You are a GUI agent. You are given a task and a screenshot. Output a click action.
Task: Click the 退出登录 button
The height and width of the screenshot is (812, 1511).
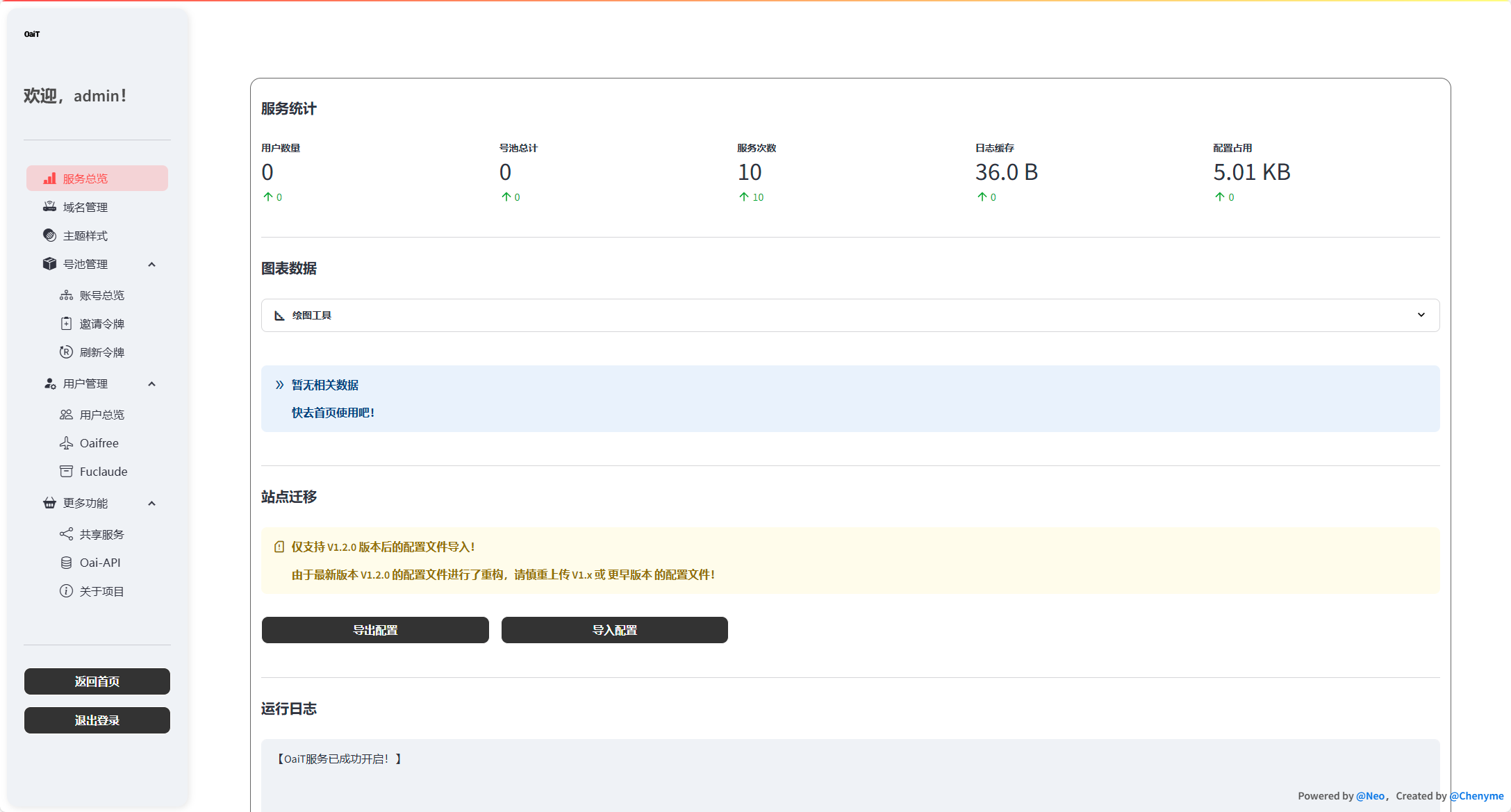click(97, 720)
